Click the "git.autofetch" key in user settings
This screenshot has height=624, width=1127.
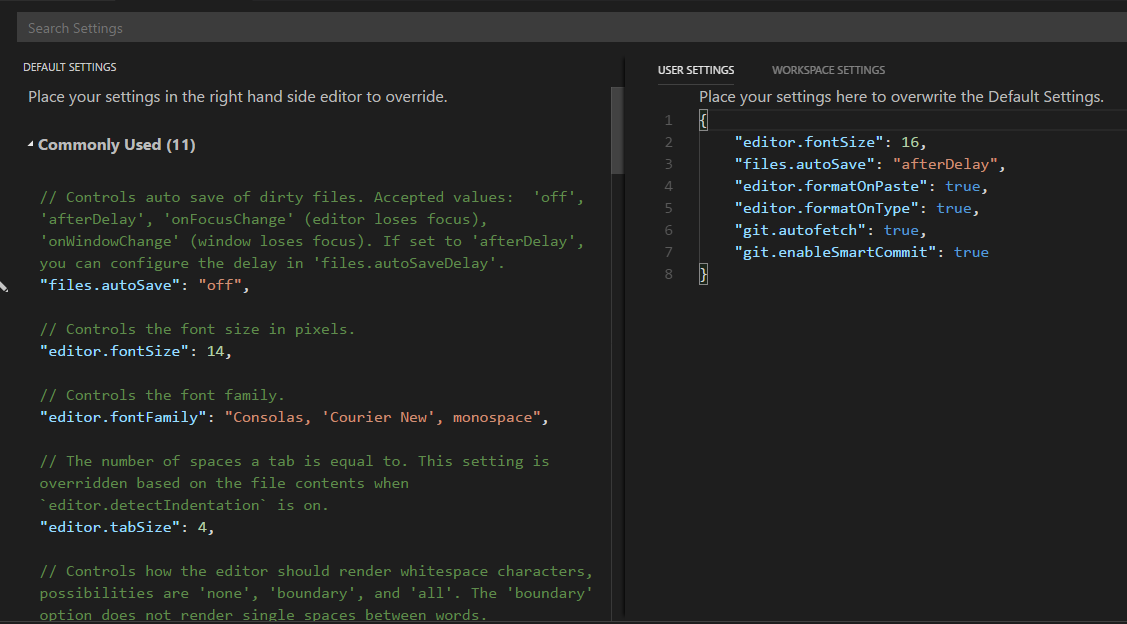tap(800, 230)
